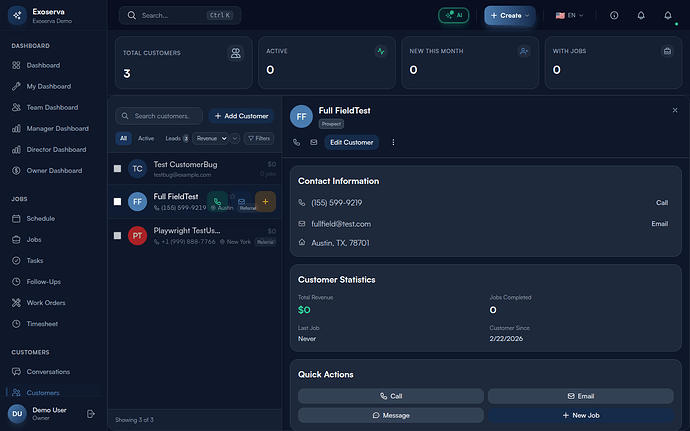The height and width of the screenshot is (431, 690).
Task: Open the EN language selector
Action: click(x=570, y=15)
